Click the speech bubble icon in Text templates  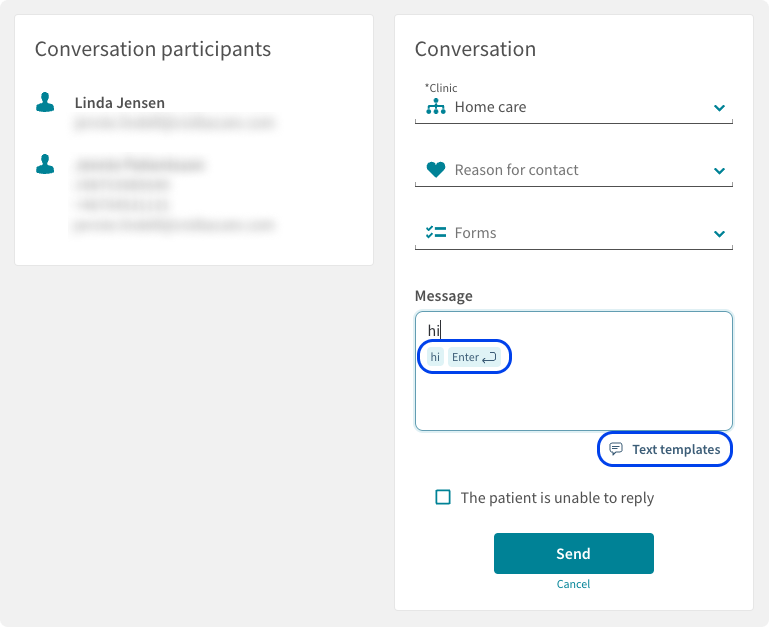click(x=615, y=448)
